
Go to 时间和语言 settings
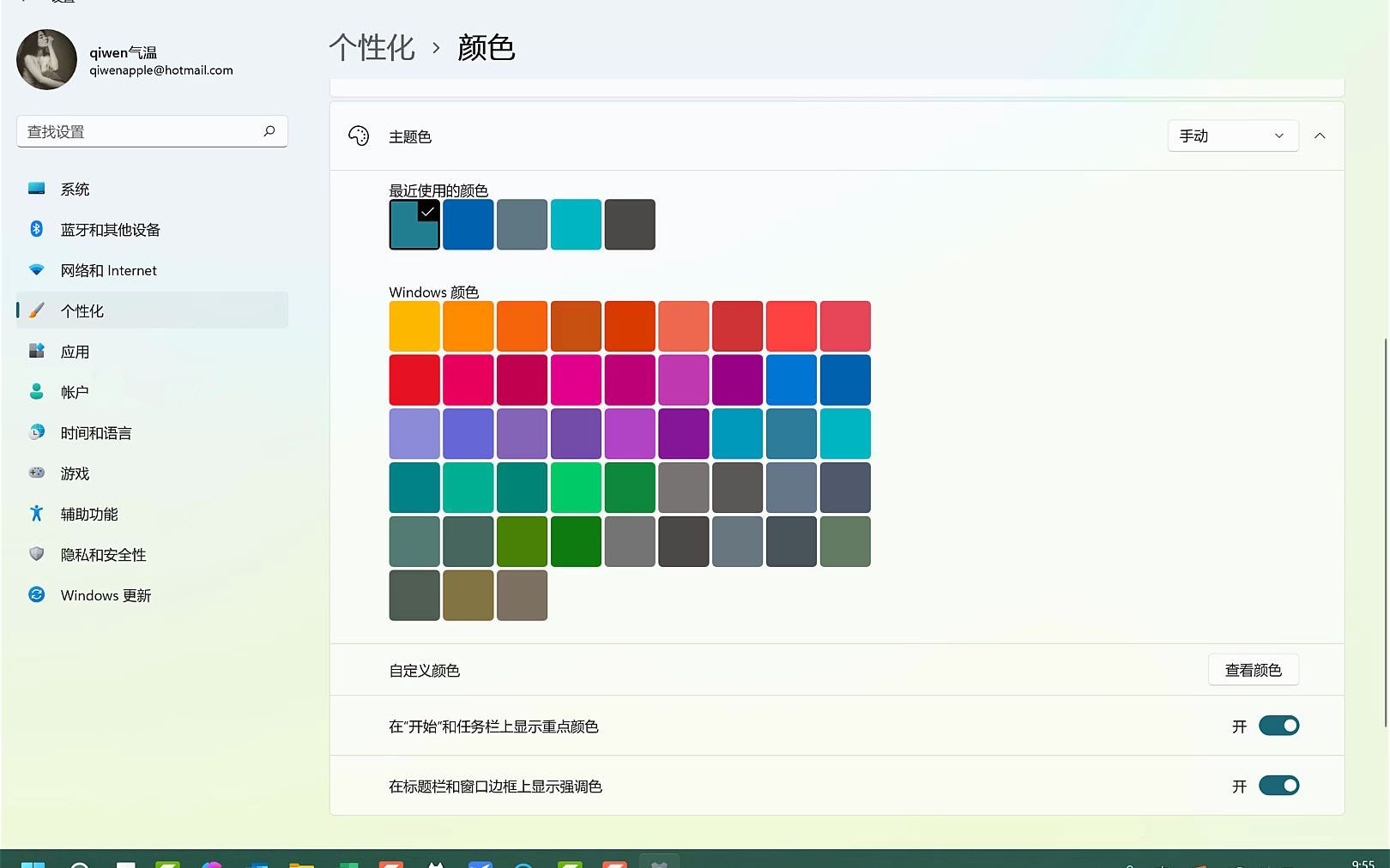coord(152,432)
